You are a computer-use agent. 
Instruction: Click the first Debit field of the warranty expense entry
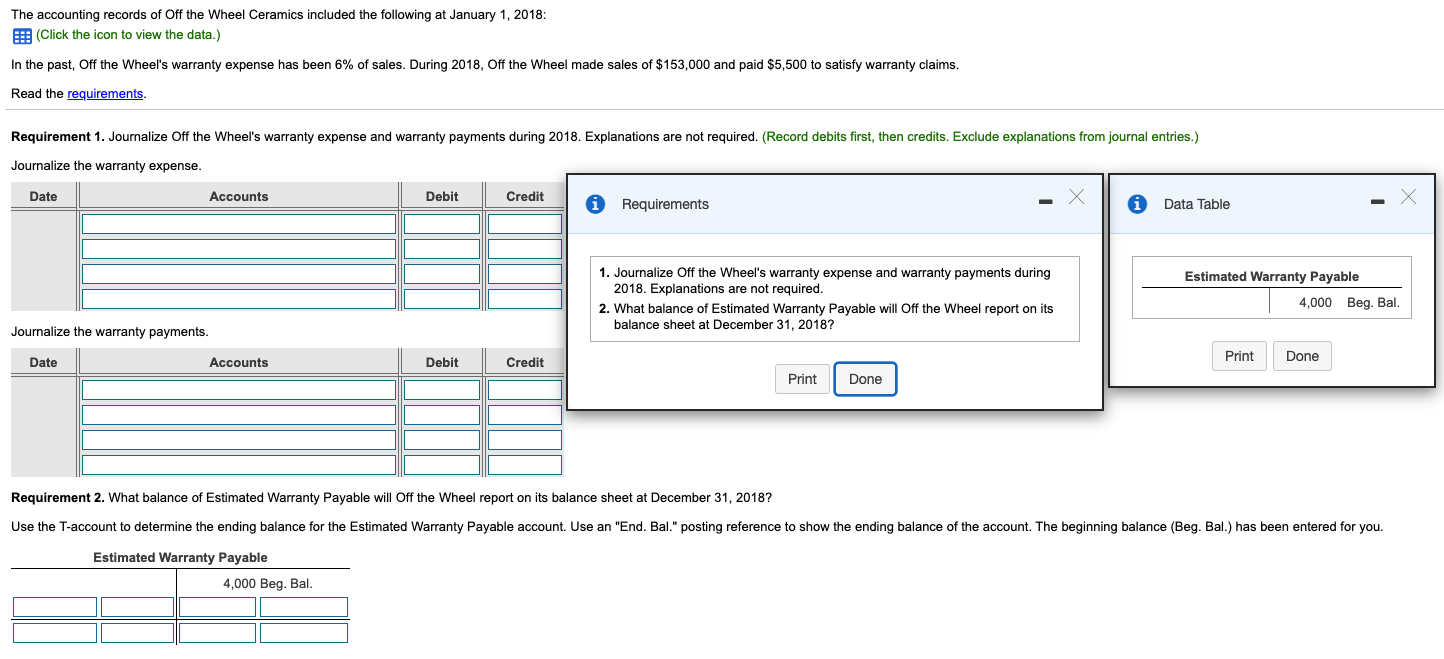(x=440, y=223)
